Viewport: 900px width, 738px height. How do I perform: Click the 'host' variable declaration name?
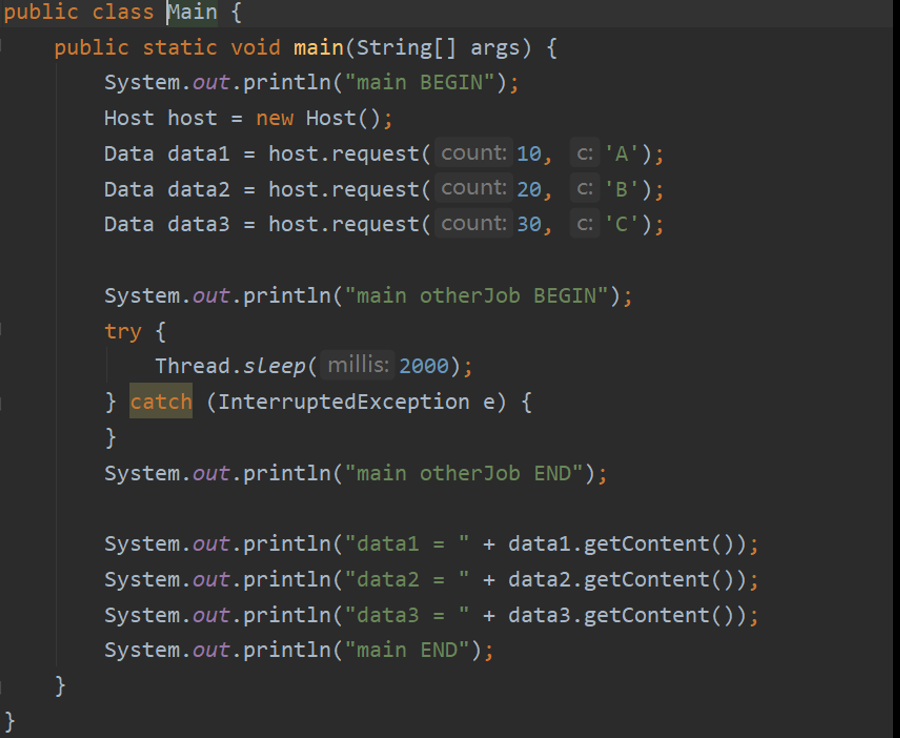192,118
